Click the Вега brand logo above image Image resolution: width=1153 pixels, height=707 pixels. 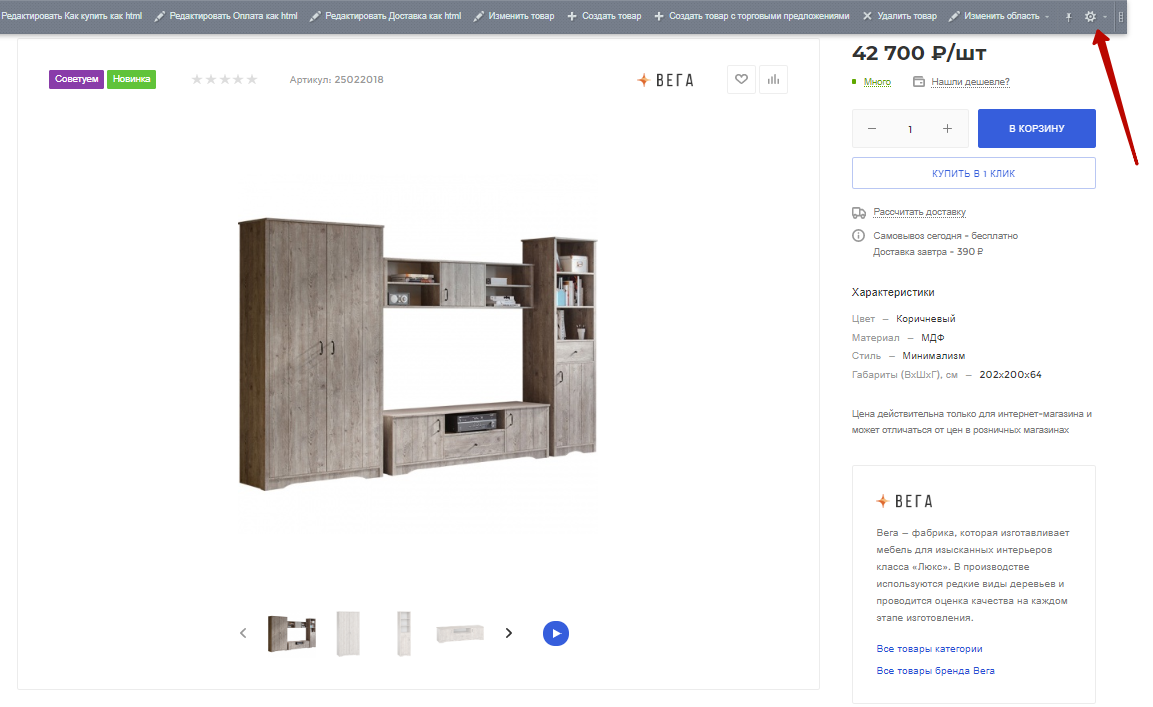pyautogui.click(x=665, y=80)
